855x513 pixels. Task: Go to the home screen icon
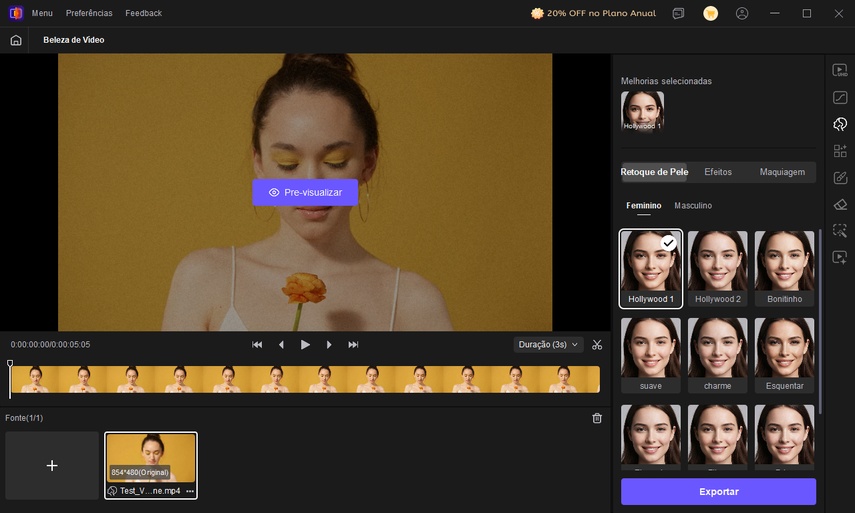click(x=16, y=40)
